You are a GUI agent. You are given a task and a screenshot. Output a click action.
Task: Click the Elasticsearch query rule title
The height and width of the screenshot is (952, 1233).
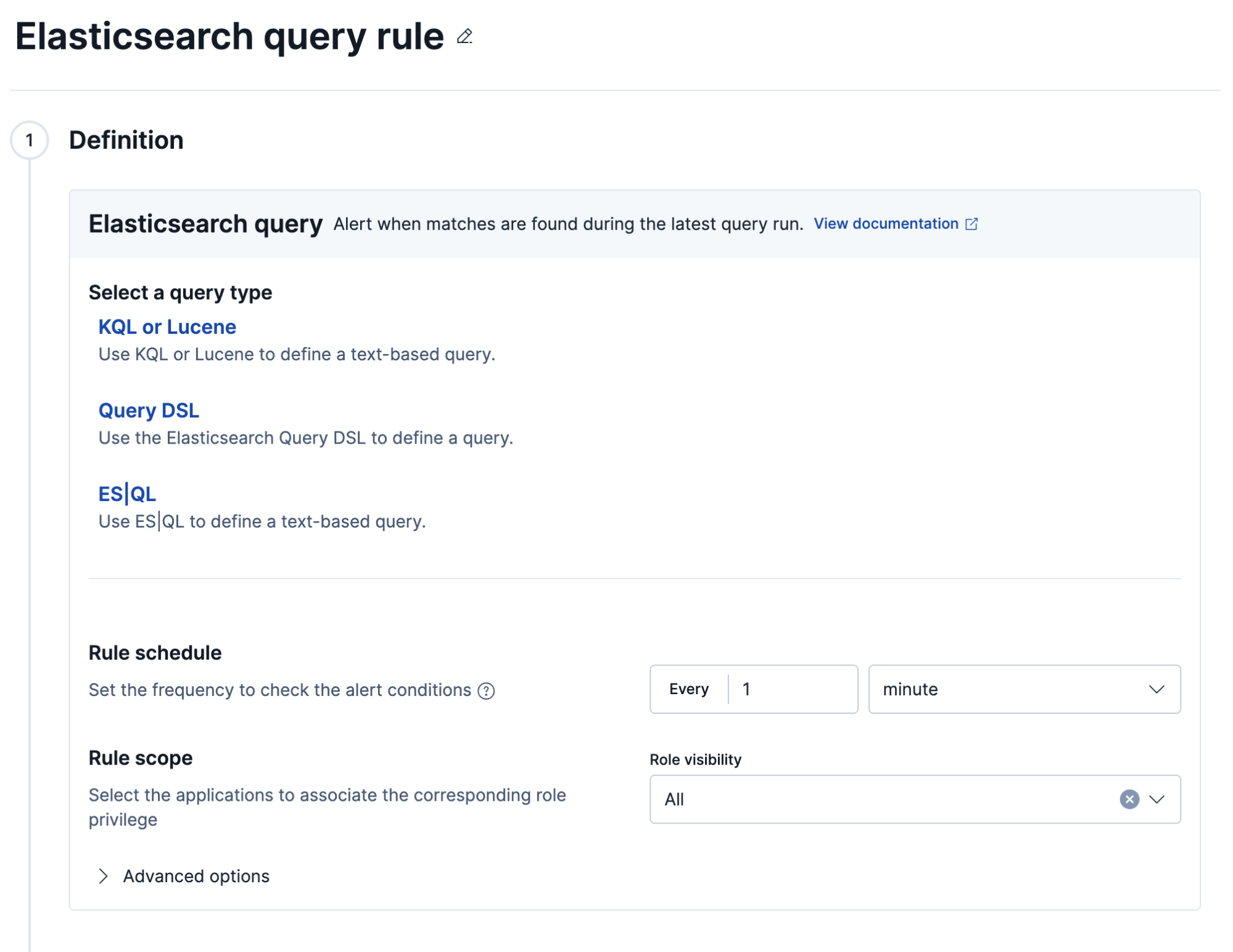coord(229,36)
